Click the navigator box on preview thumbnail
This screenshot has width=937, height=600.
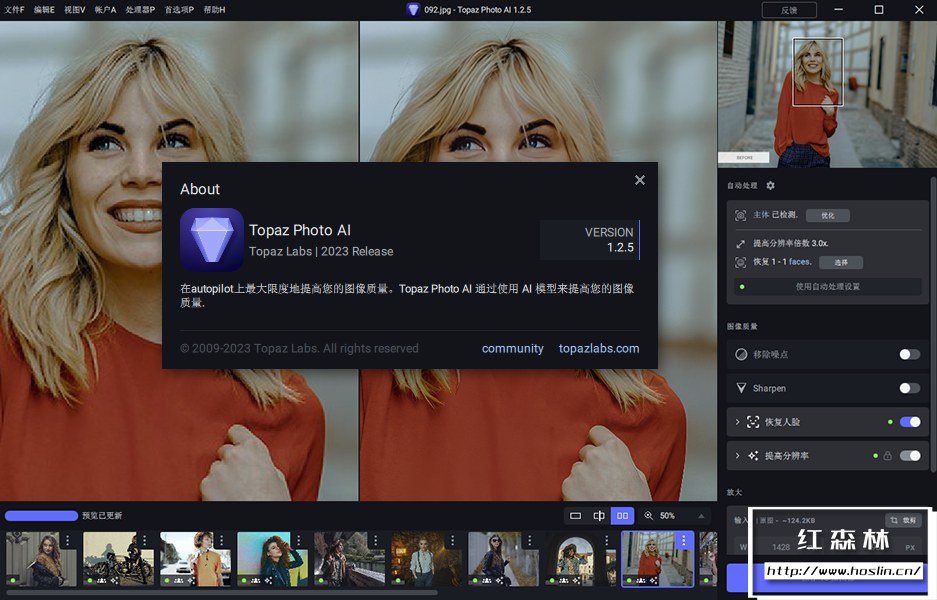[x=817, y=72]
